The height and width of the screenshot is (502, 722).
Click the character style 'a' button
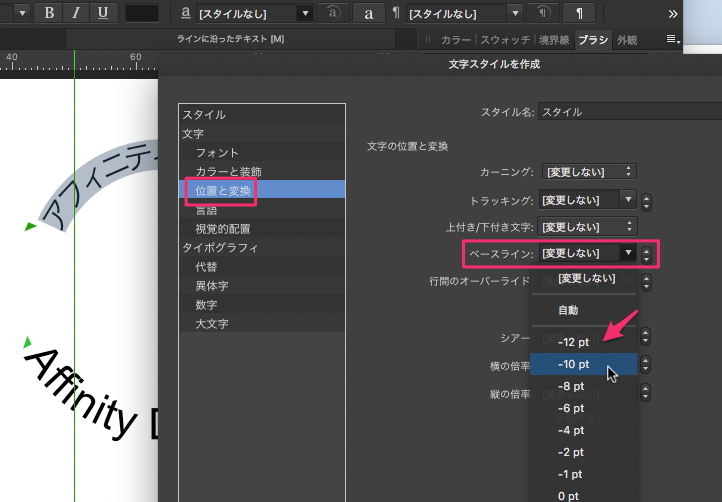tap(369, 13)
